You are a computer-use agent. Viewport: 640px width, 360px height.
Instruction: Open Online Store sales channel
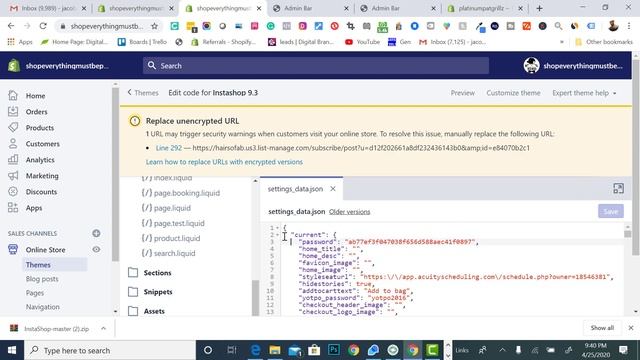point(45,249)
